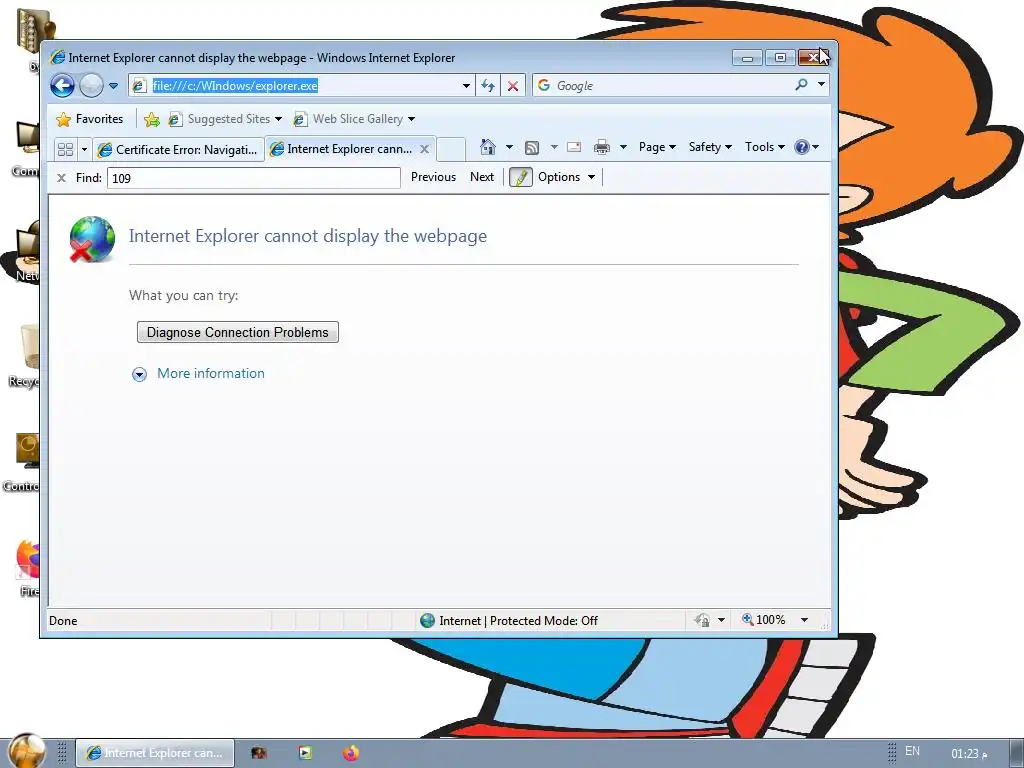Click the Back navigation arrow button
Screen dimensions: 1024x768
coord(63,86)
